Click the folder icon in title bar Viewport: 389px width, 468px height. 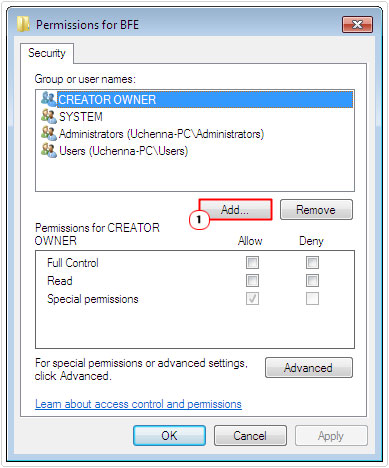(23, 24)
